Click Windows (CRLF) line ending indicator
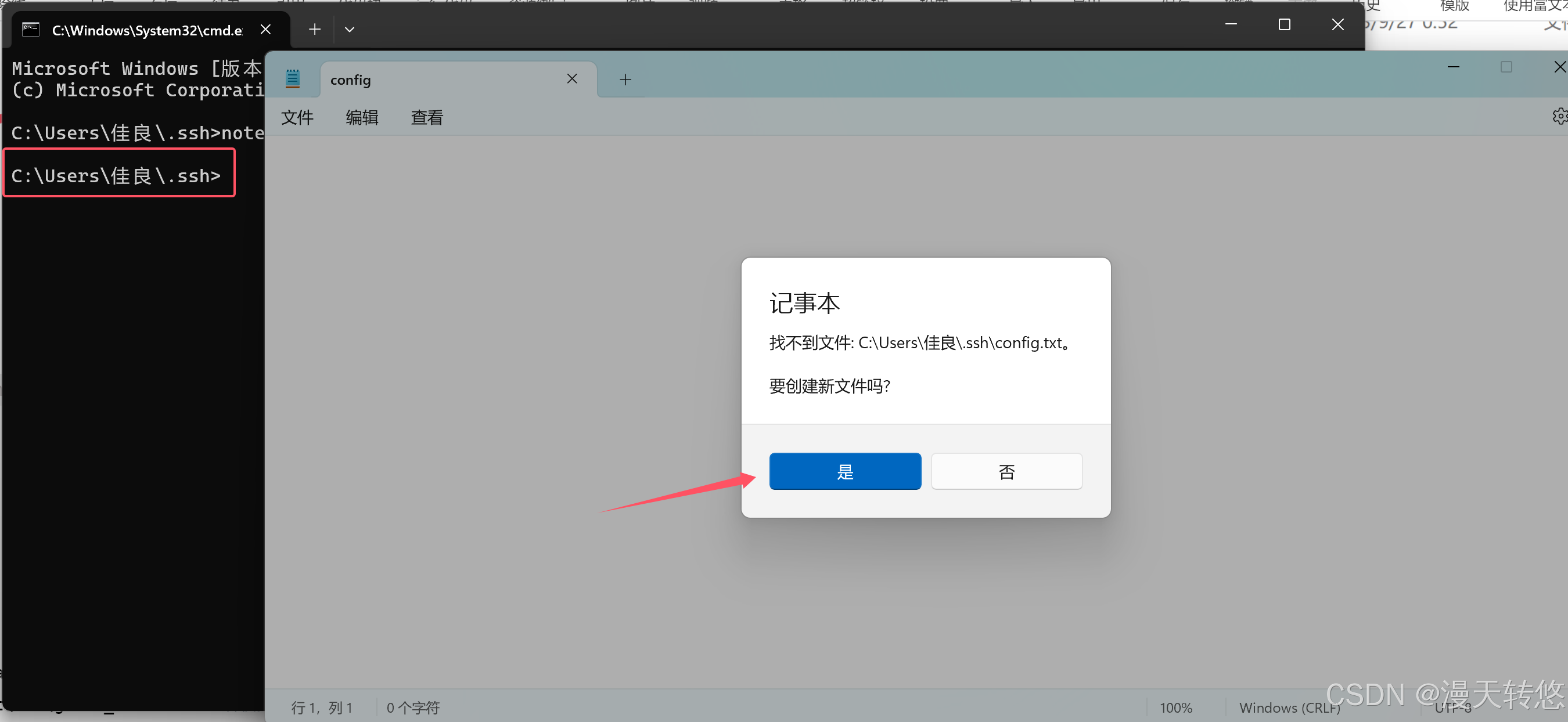1568x722 pixels. tap(1289, 707)
